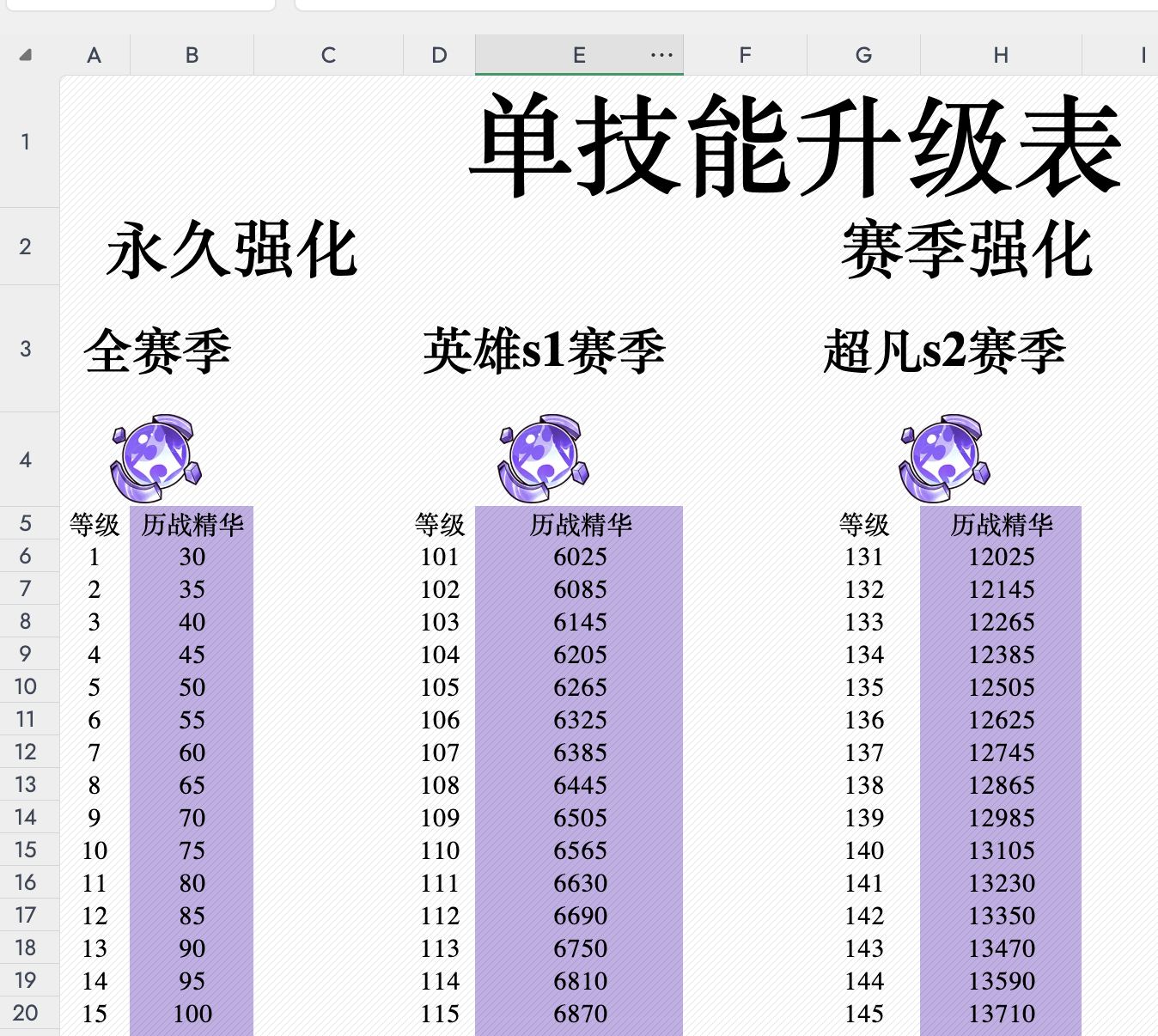
Task: Select column H header
Action: (1001, 55)
